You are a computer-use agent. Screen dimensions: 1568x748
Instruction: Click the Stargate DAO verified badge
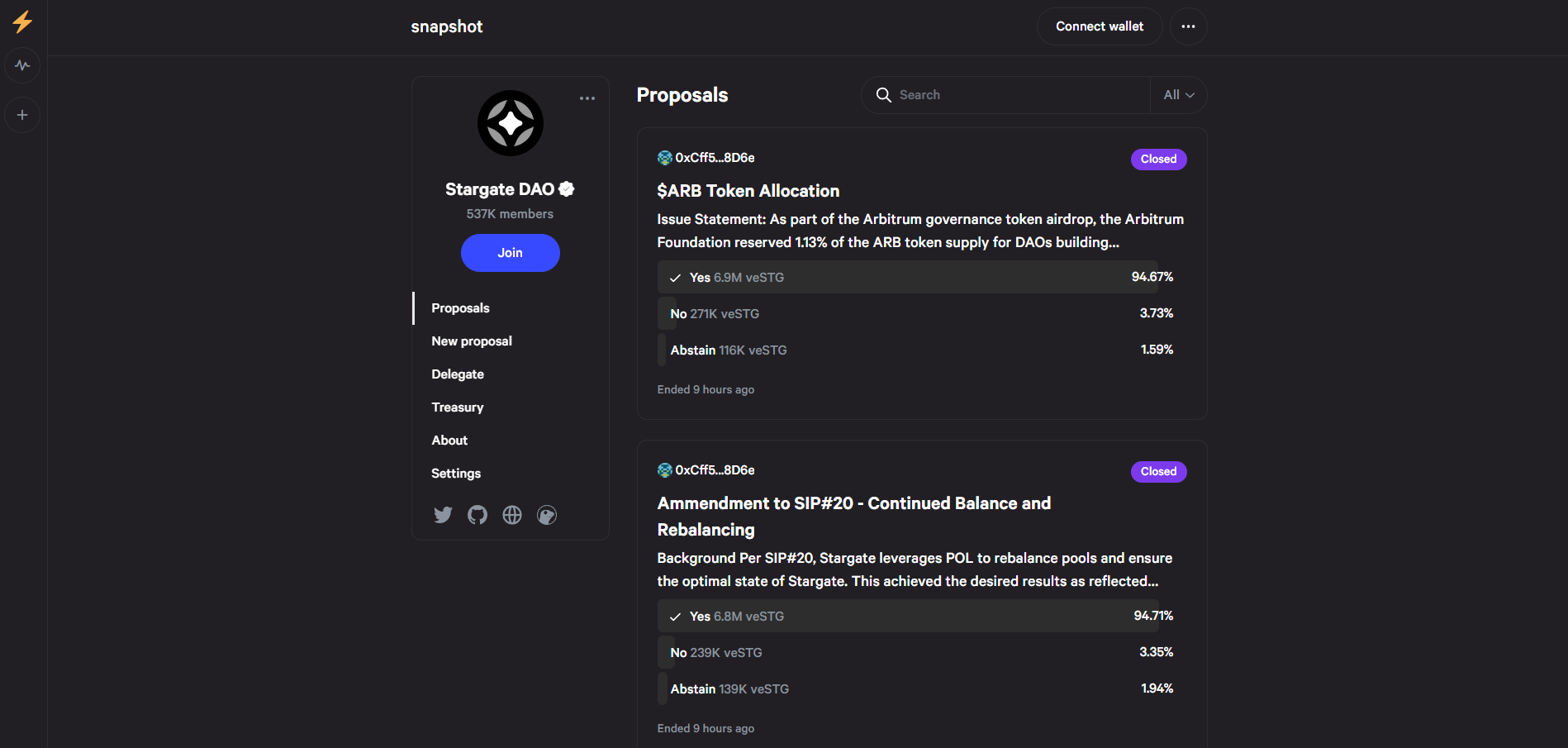[x=566, y=188]
